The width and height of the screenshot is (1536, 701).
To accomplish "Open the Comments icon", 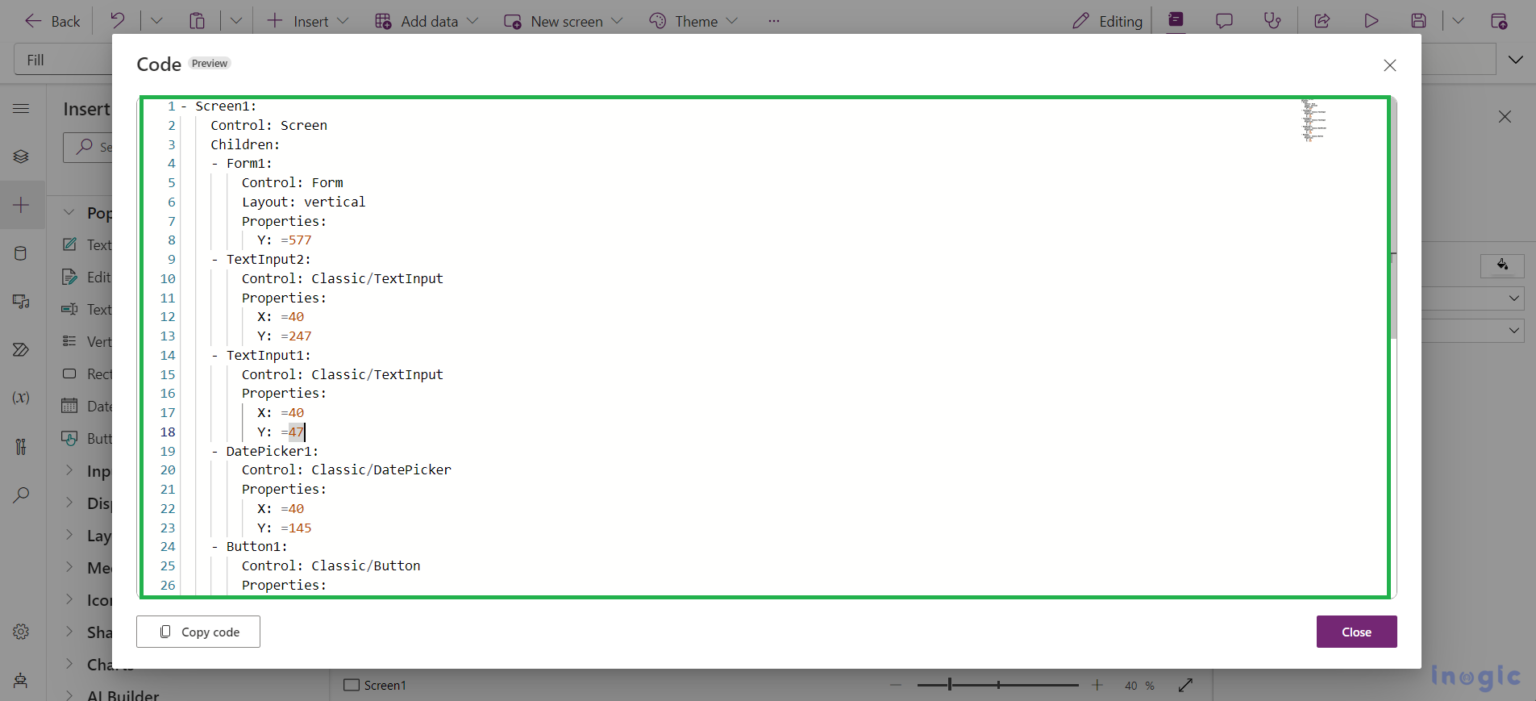I will click(1224, 21).
